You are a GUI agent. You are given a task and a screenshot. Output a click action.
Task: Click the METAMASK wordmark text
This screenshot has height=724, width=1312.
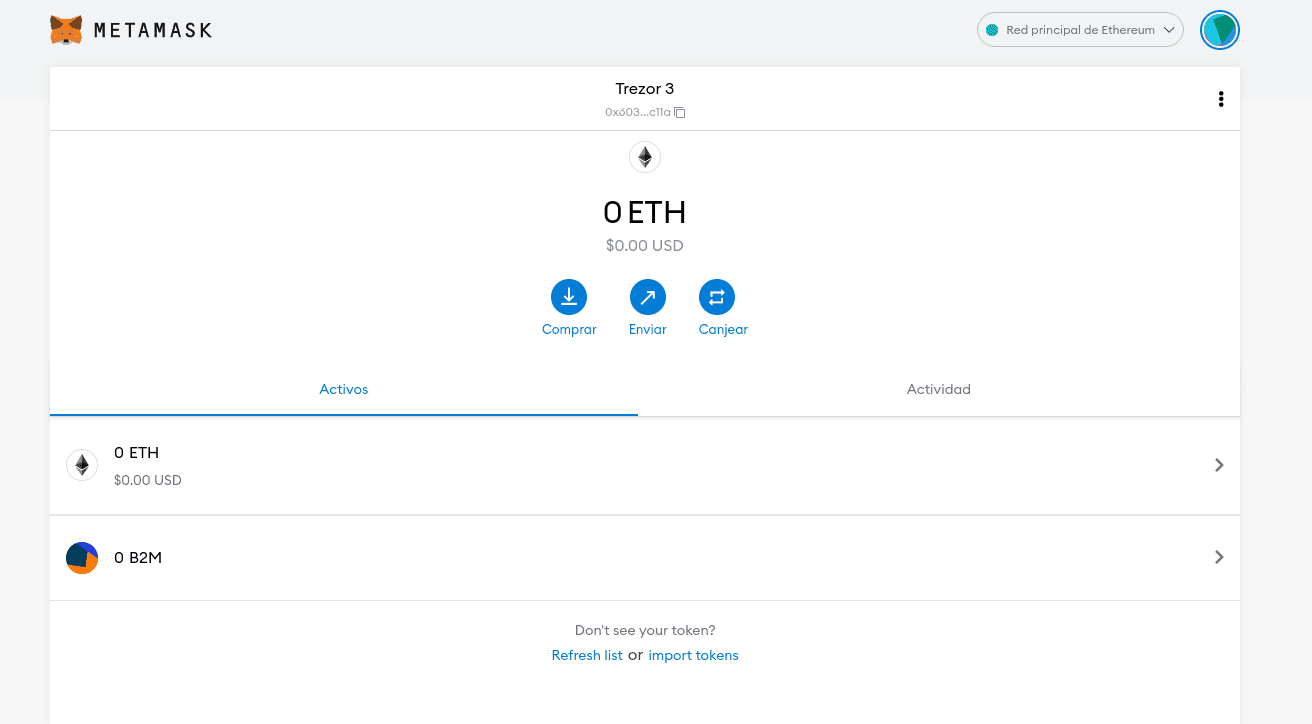click(153, 31)
